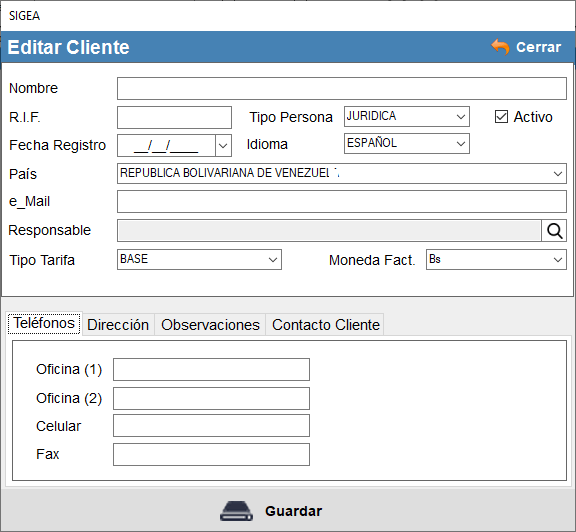Switch to the Dirección tab
This screenshot has height=532, width=576.
tap(118, 325)
